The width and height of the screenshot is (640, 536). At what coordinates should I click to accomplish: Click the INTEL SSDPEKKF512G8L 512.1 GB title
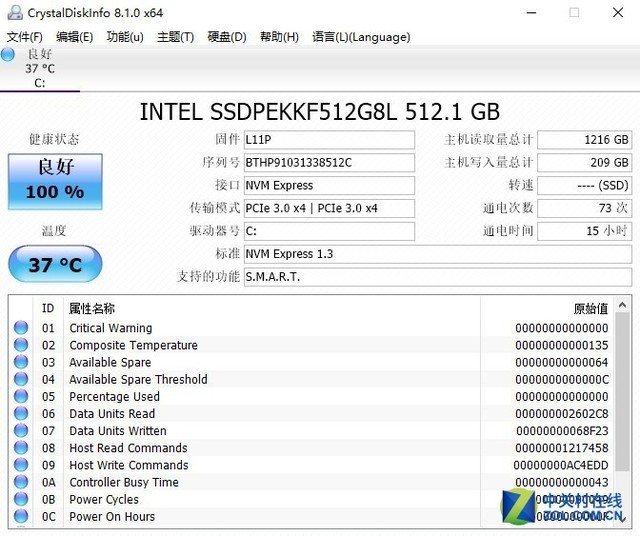tap(320, 112)
